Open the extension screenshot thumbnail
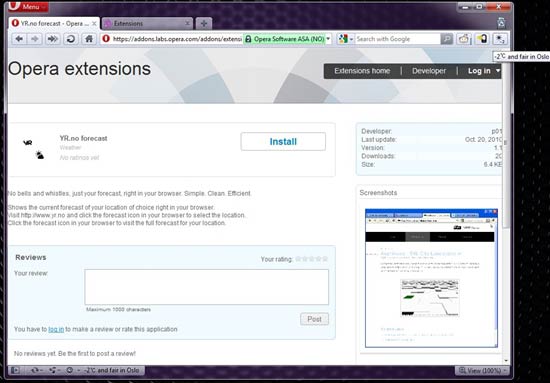The width and height of the screenshot is (550, 383). tap(431, 278)
